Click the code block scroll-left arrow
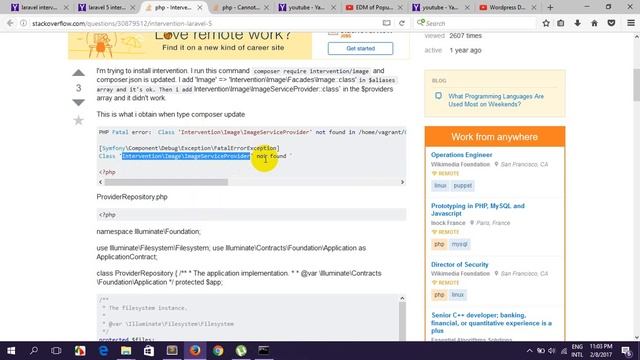Image resolution: width=640 pixels, height=360 pixels. 100,182
